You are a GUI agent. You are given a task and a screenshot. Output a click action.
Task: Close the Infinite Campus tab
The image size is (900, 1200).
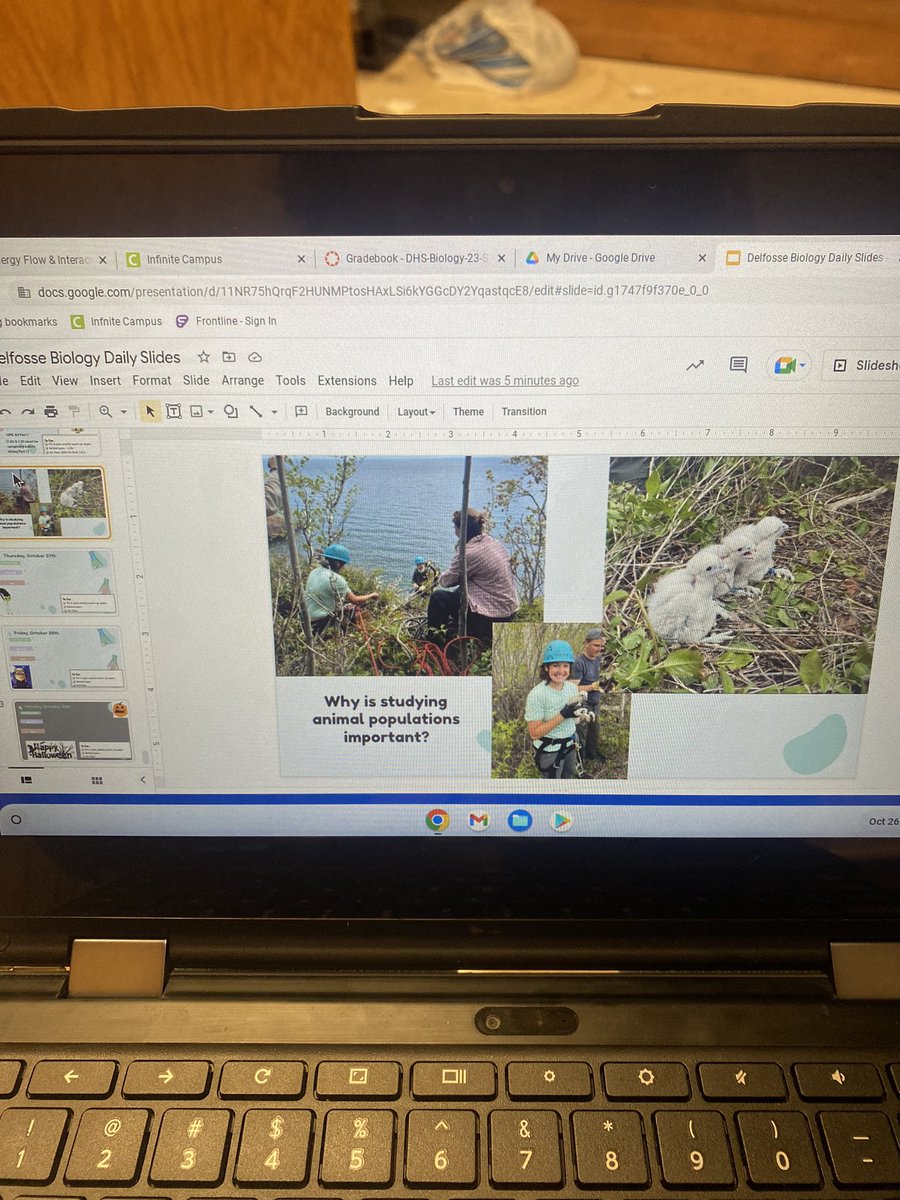301,259
